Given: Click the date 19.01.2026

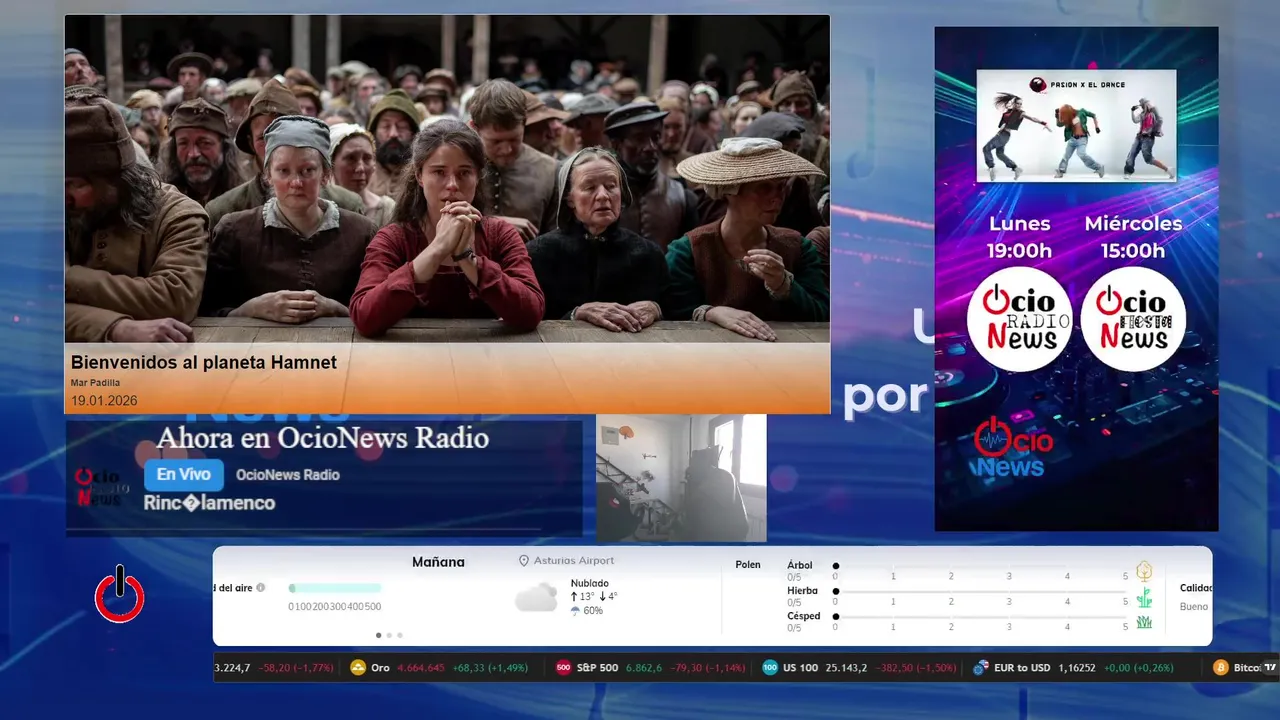Looking at the screenshot, I should pos(104,401).
